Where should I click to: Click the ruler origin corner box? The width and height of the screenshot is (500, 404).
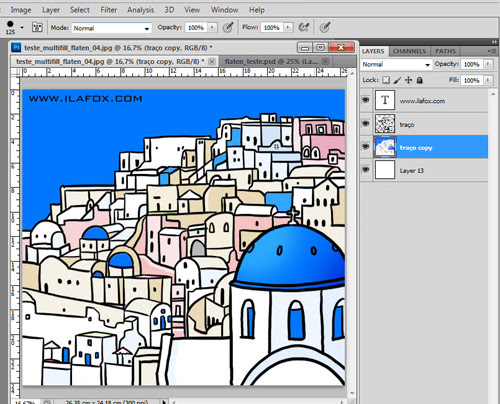click(x=15, y=72)
